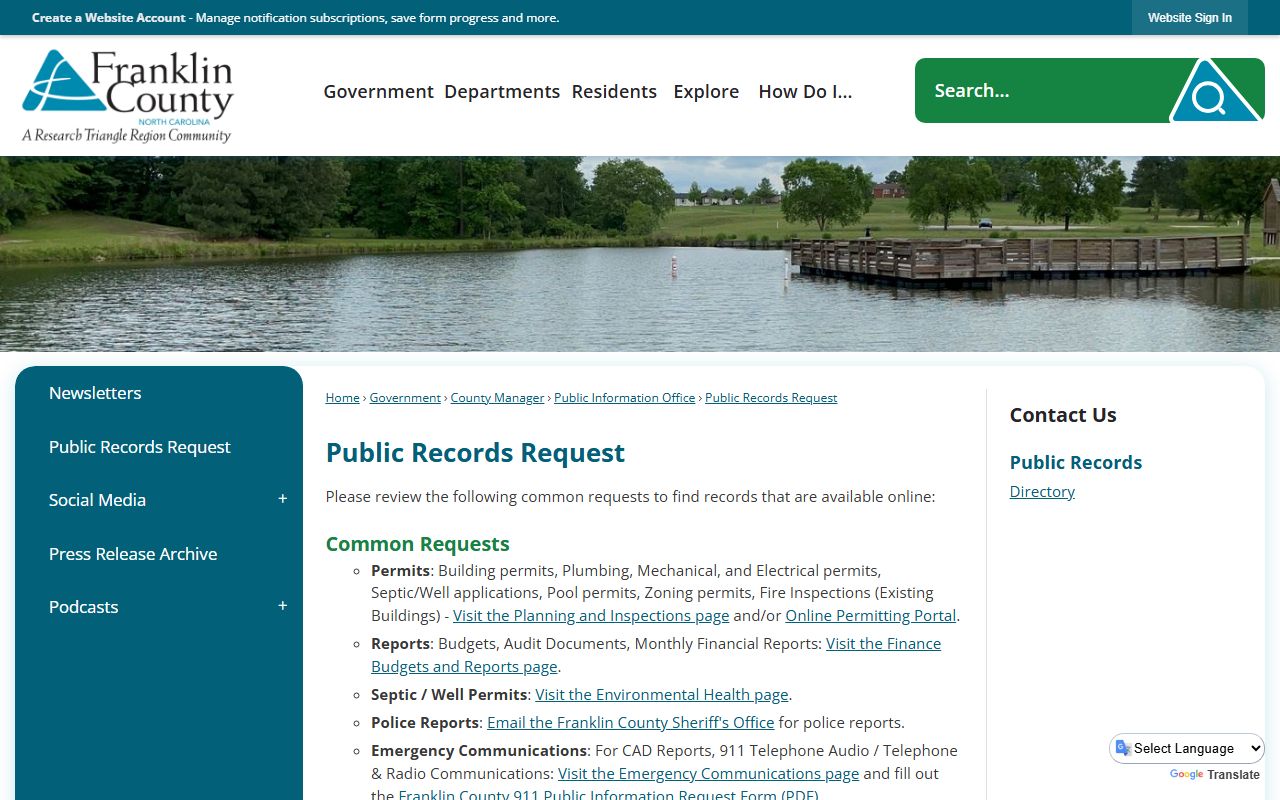Open the Departments menu
The width and height of the screenshot is (1280, 800).
tap(502, 91)
